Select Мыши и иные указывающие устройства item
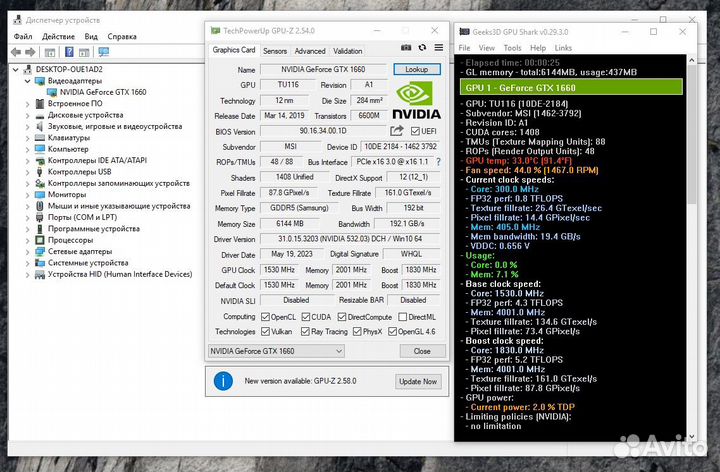Viewport: 720px width, 472px height. click(x=119, y=206)
